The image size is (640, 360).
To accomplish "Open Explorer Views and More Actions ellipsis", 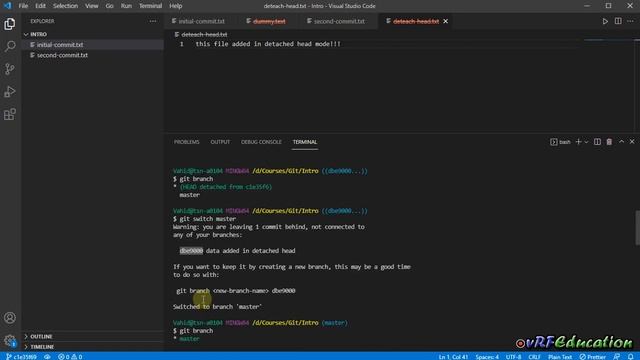I will [x=153, y=21].
